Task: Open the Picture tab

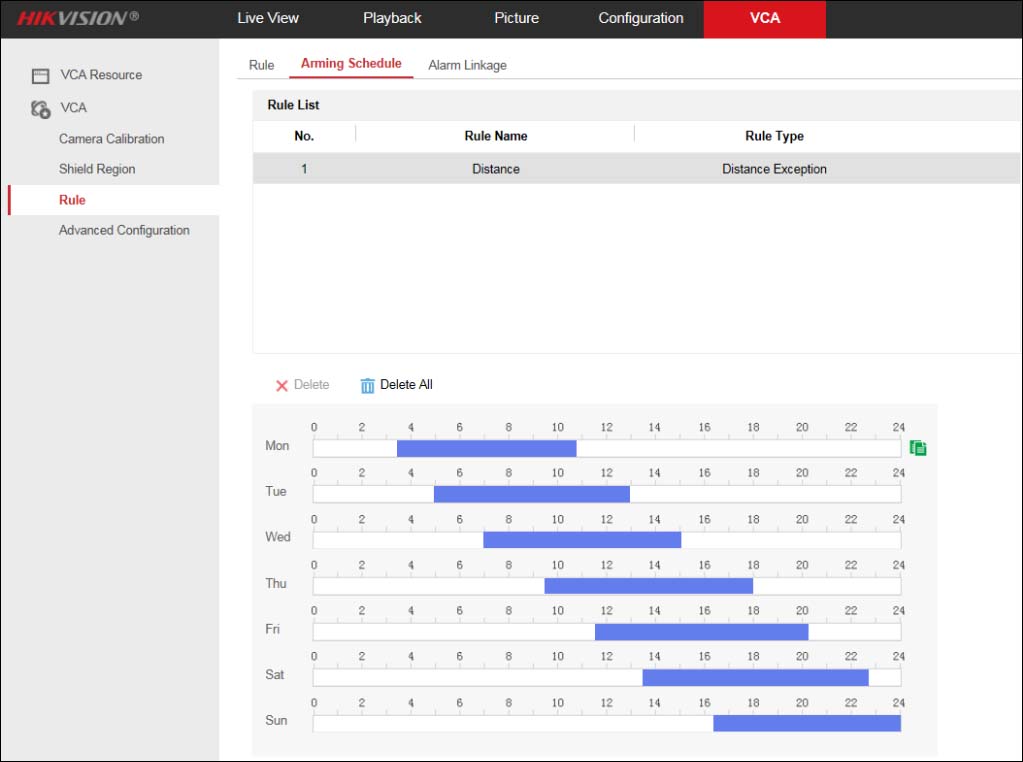Action: 515,18
